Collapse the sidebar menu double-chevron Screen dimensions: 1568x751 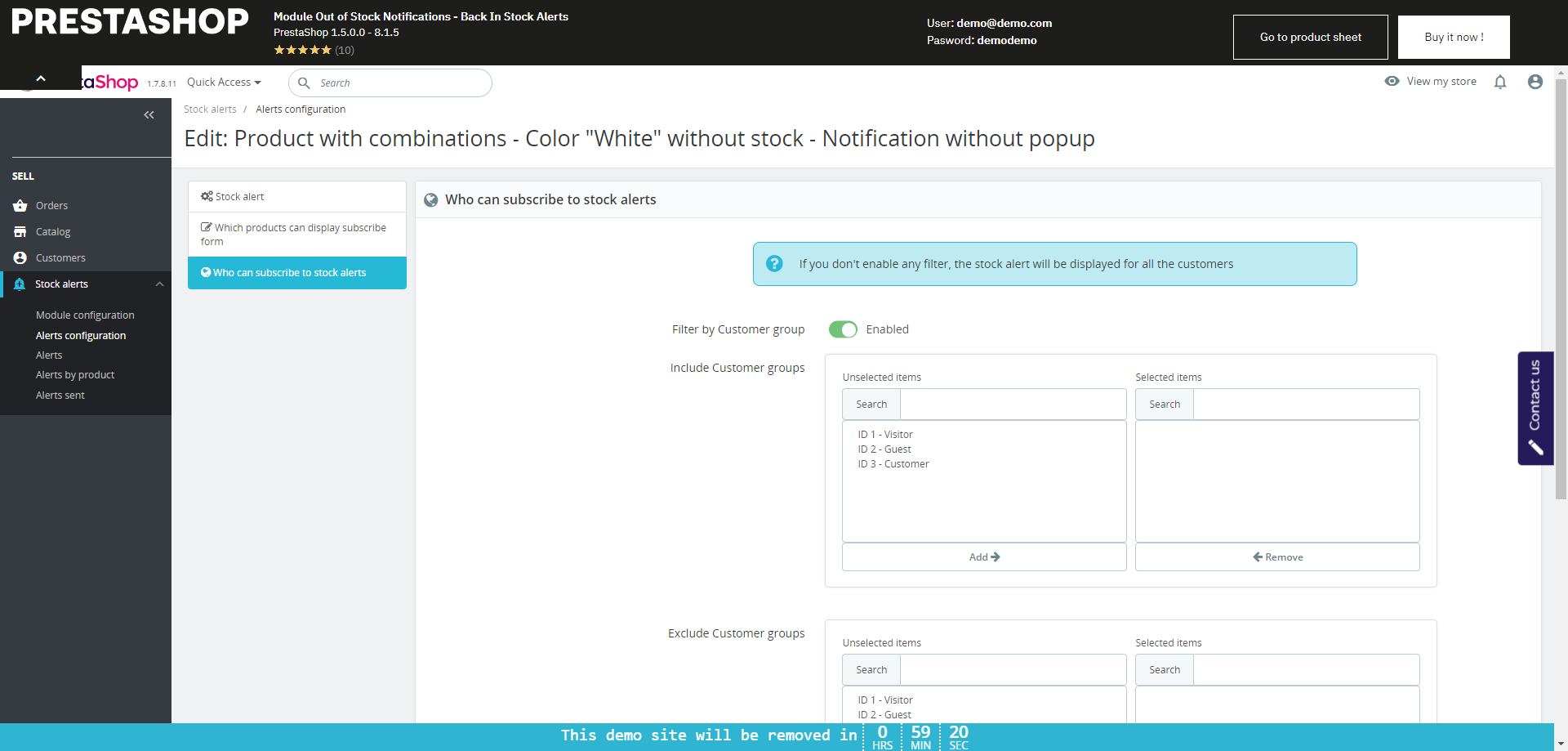point(149,115)
